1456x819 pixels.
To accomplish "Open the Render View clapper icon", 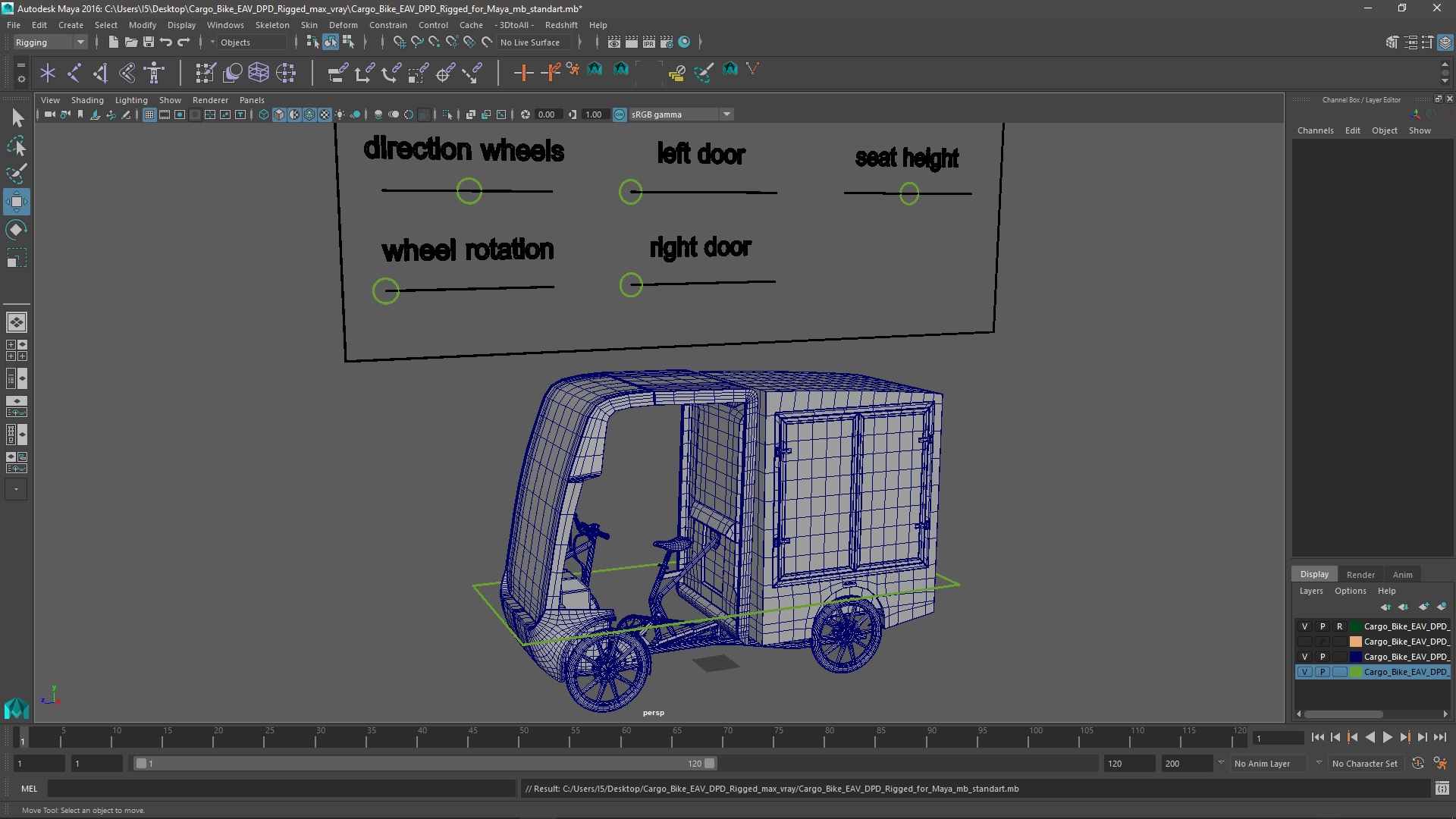I will 613,42.
